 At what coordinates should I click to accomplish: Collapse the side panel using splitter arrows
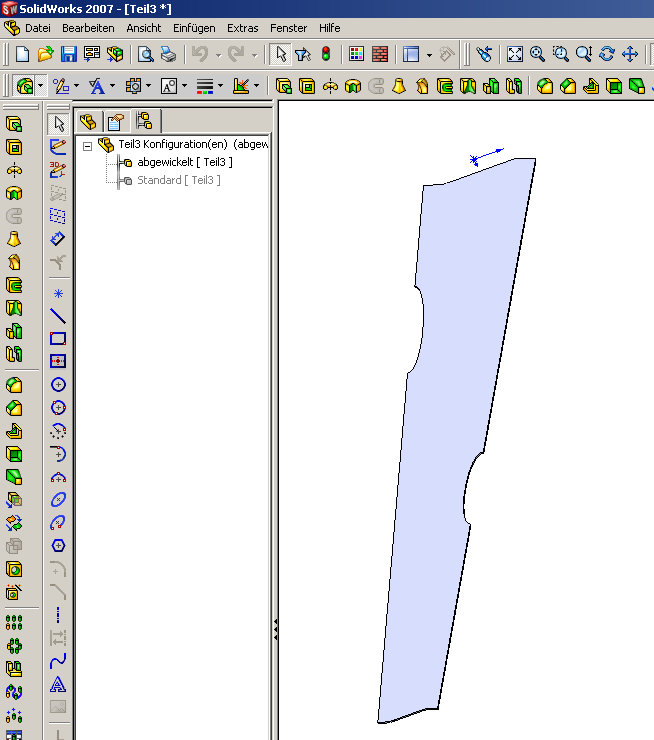coord(275,630)
